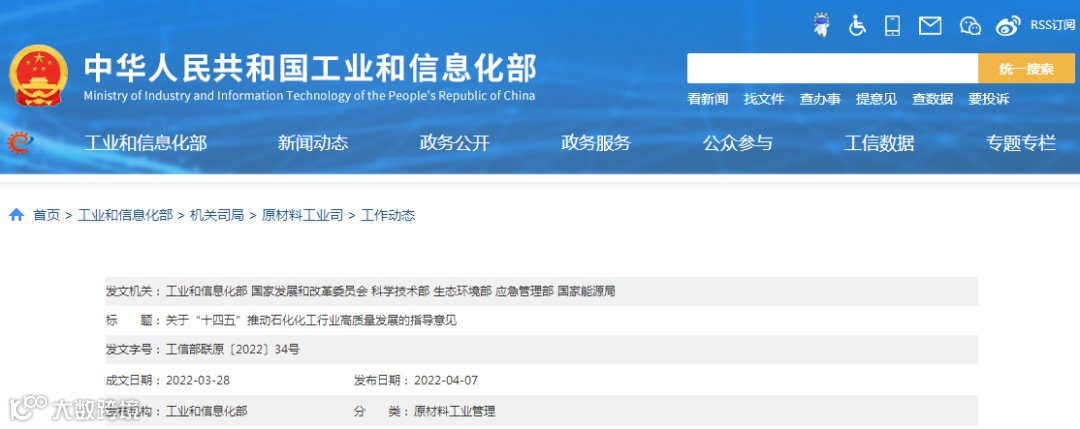Click the email envelope icon

pos(930,26)
